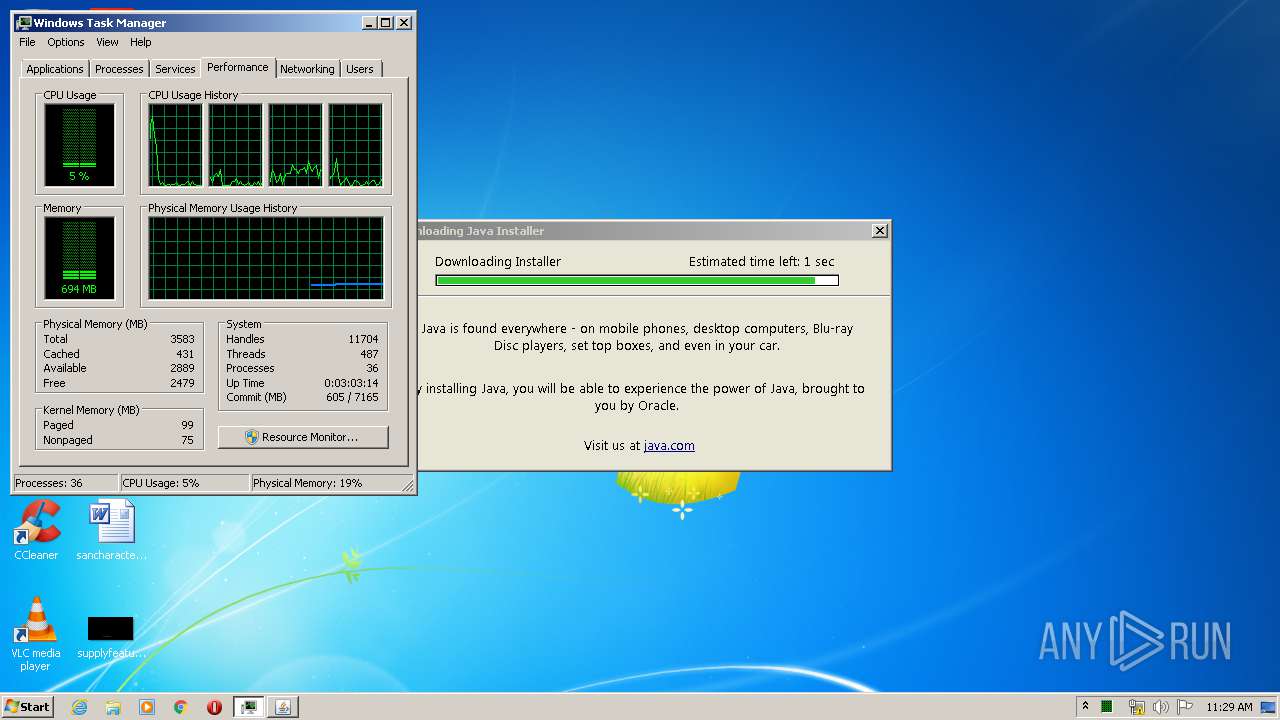Select the sancharacte Word document icon
Image resolution: width=1280 pixels, height=720 pixels.
(x=111, y=530)
